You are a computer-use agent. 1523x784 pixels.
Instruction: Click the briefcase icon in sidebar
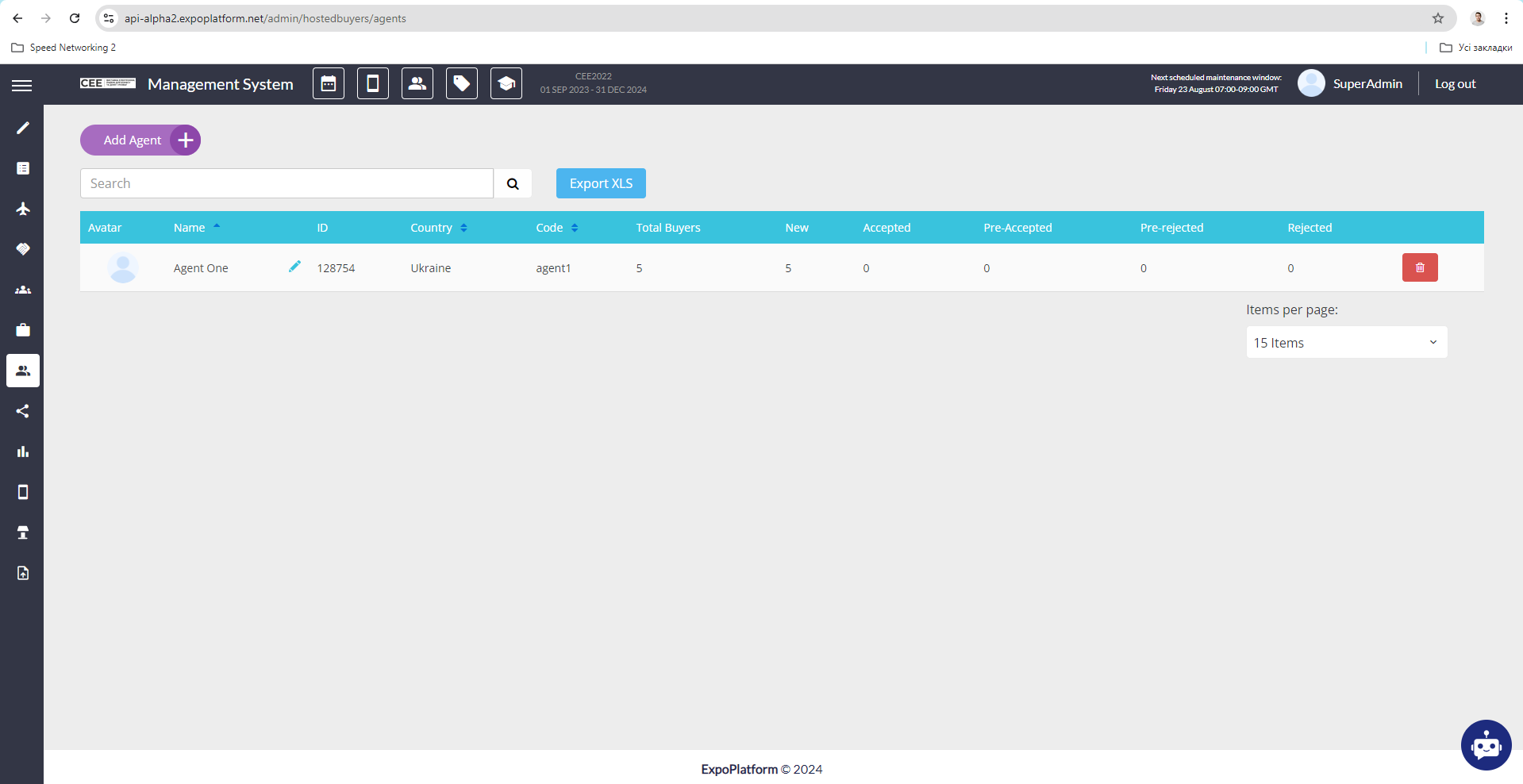click(23, 330)
